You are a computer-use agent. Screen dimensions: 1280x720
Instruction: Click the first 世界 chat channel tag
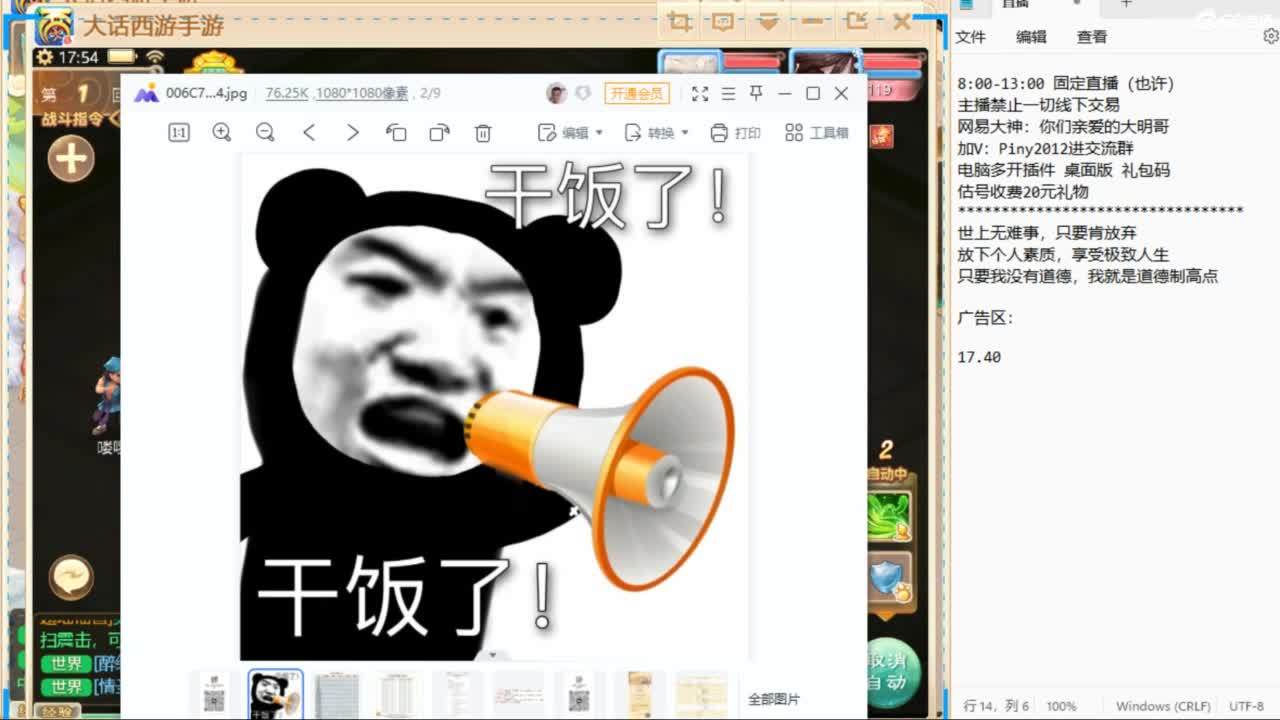pyautogui.click(x=66, y=663)
